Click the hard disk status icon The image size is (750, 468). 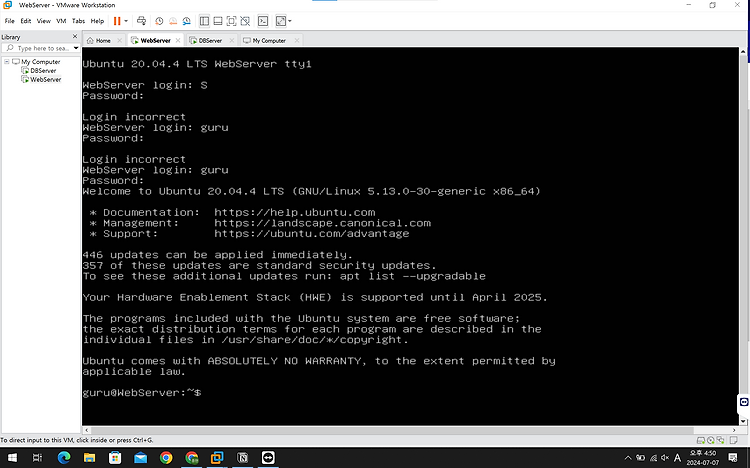pyautogui.click(x=701, y=441)
